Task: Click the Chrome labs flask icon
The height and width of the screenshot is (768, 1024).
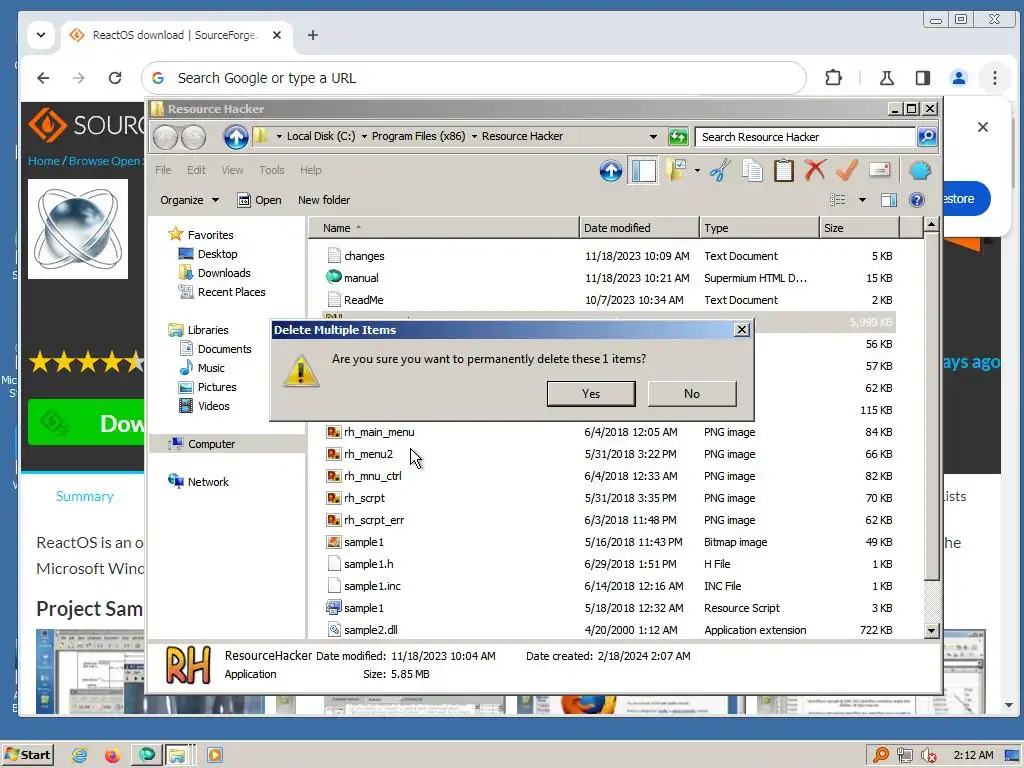Action: 886,78
